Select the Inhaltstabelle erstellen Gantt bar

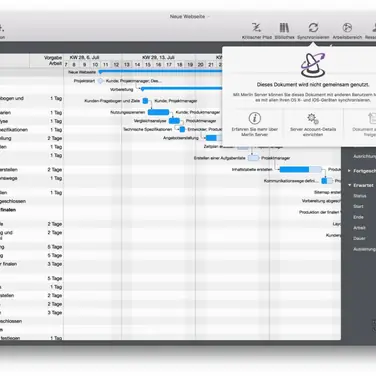[301, 170]
